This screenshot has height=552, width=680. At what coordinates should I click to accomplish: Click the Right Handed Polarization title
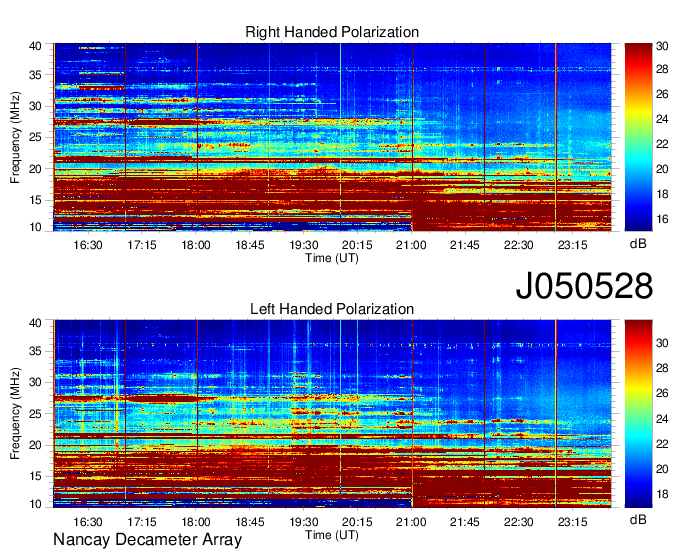[332, 32]
